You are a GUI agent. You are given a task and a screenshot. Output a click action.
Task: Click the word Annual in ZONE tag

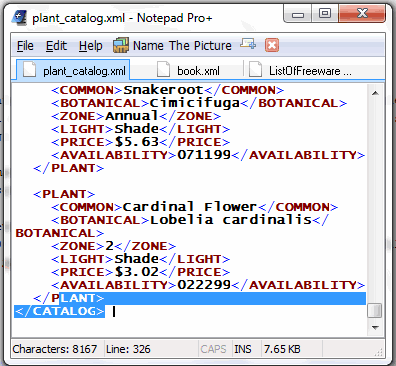coord(132,116)
